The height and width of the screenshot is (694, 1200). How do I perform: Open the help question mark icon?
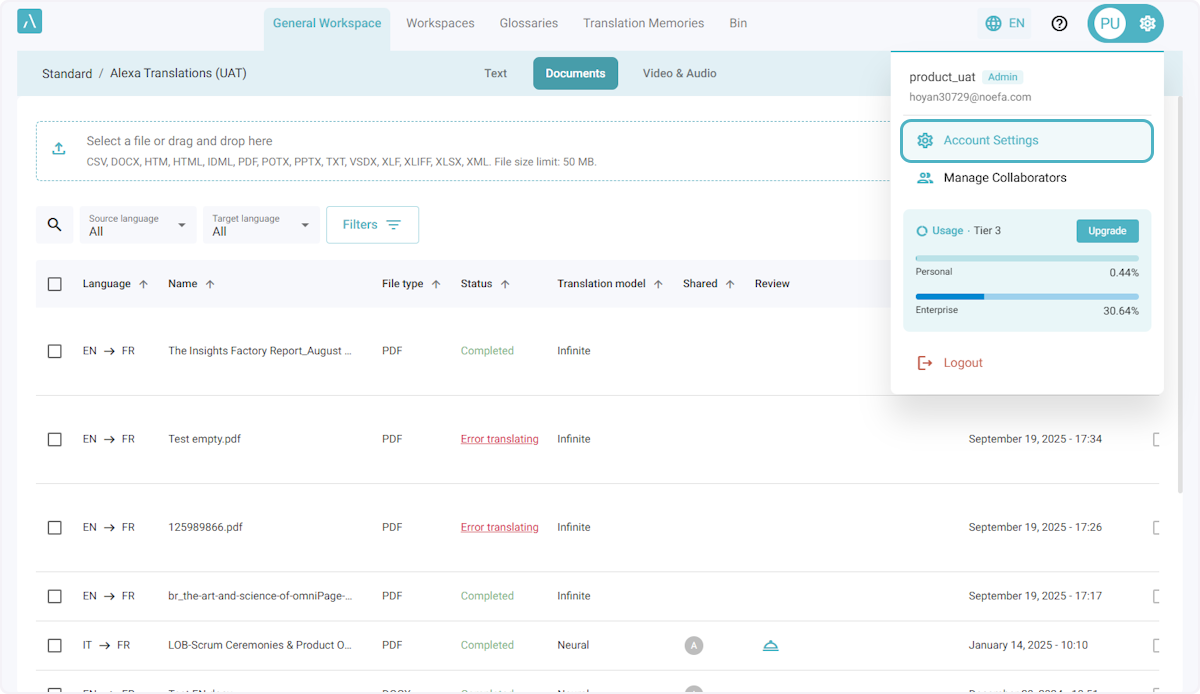coord(1059,23)
